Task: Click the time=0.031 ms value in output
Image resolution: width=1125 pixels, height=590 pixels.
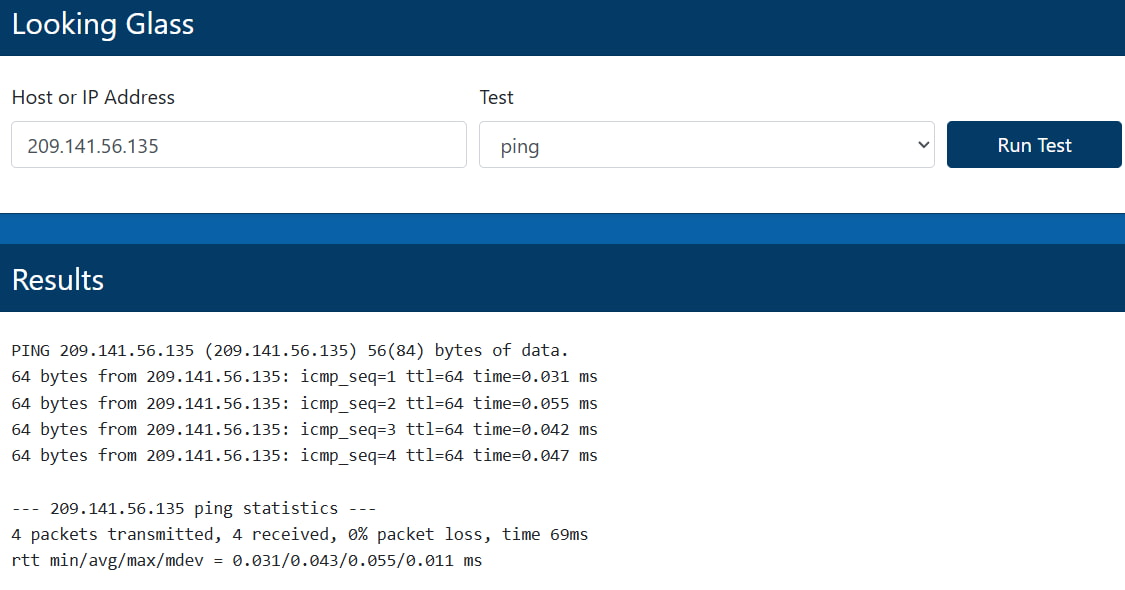Action: pyautogui.click(x=535, y=377)
